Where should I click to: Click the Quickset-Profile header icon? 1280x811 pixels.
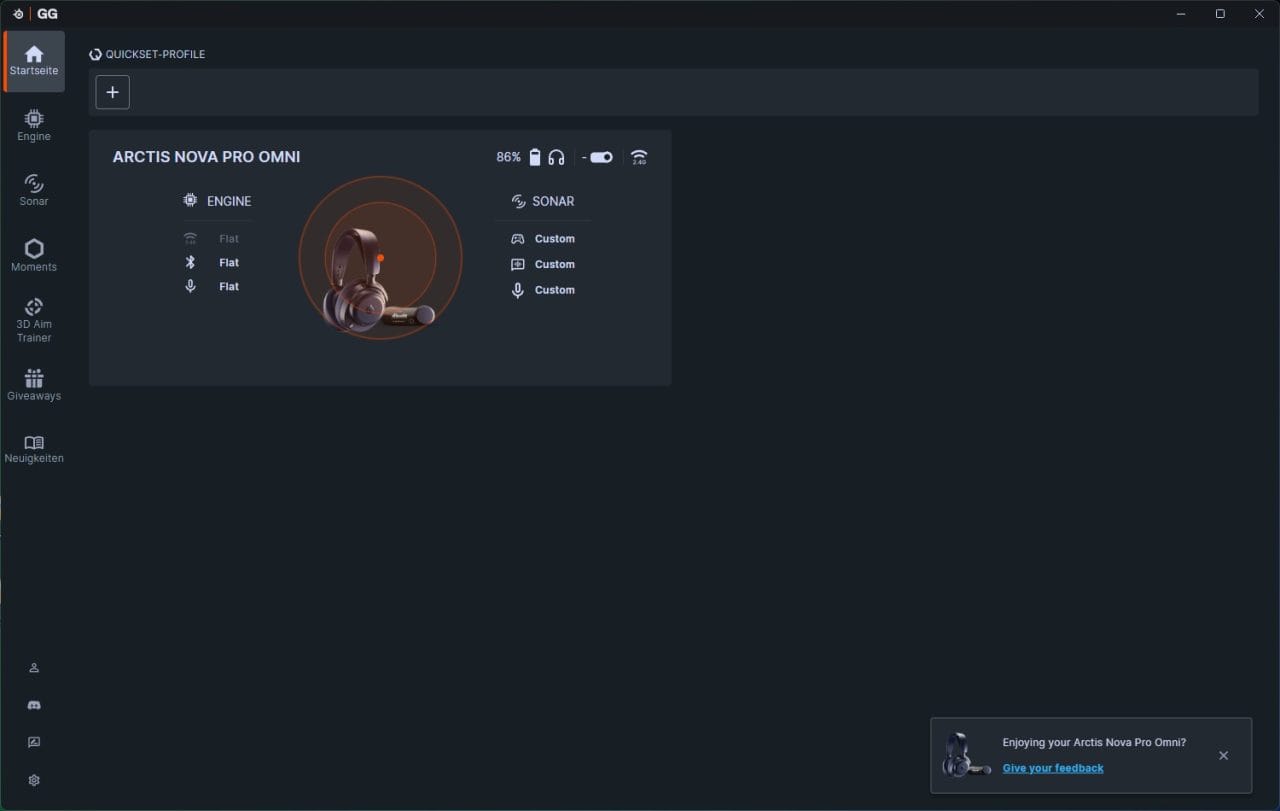coord(95,54)
